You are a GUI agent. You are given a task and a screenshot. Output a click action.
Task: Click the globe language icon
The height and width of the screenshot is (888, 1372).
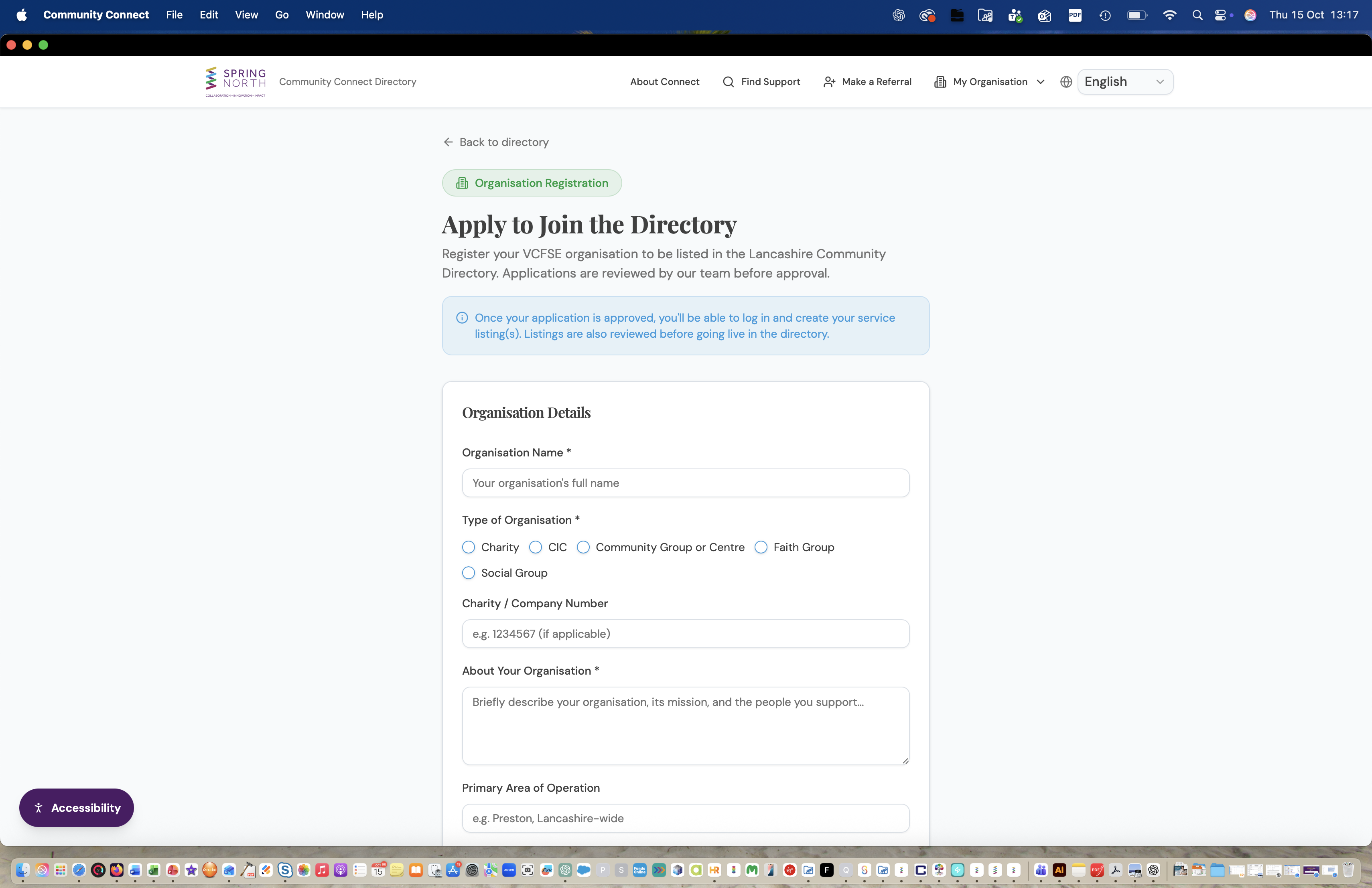tap(1066, 82)
